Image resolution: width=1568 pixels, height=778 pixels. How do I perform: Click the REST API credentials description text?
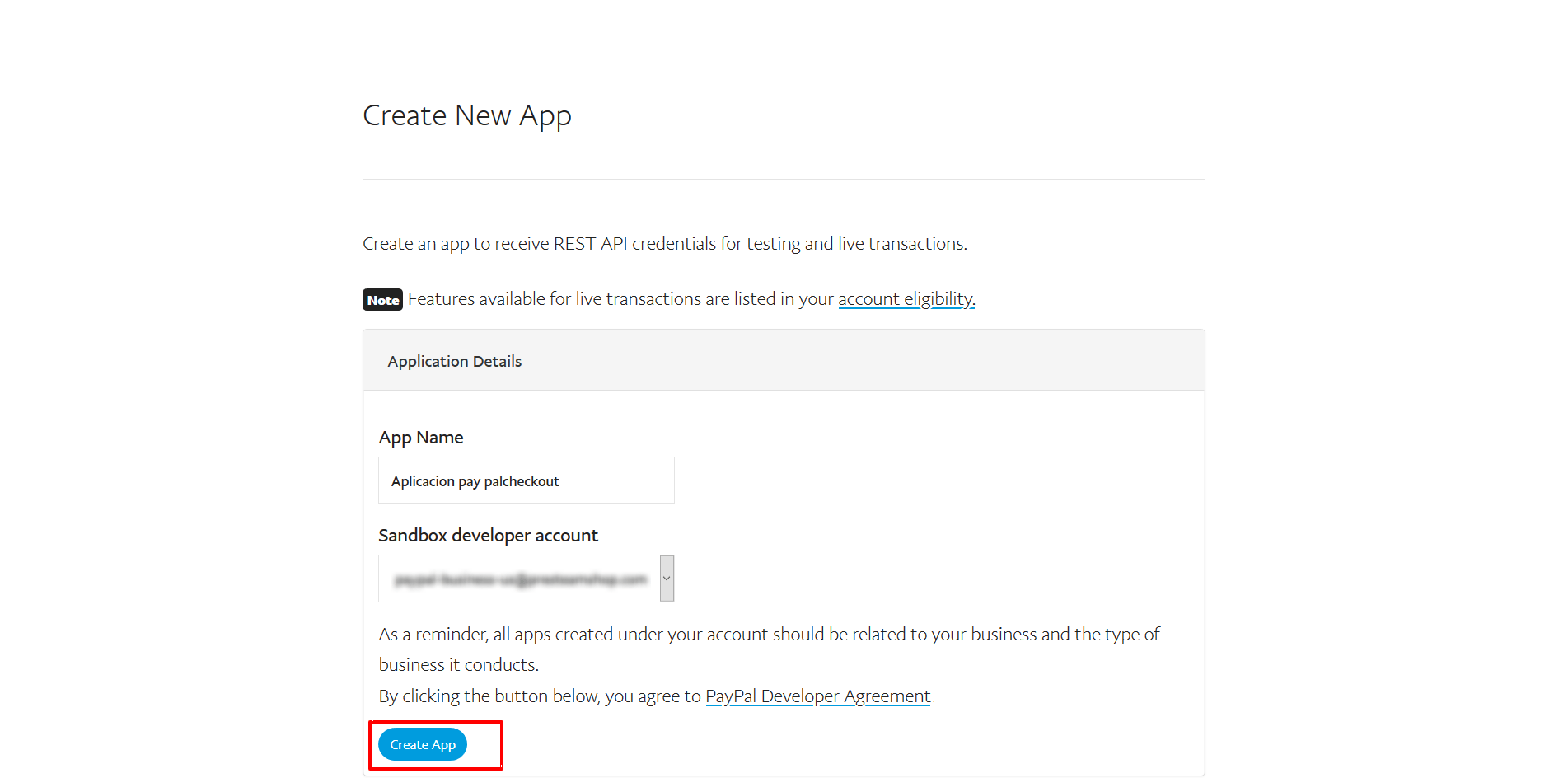pos(664,244)
